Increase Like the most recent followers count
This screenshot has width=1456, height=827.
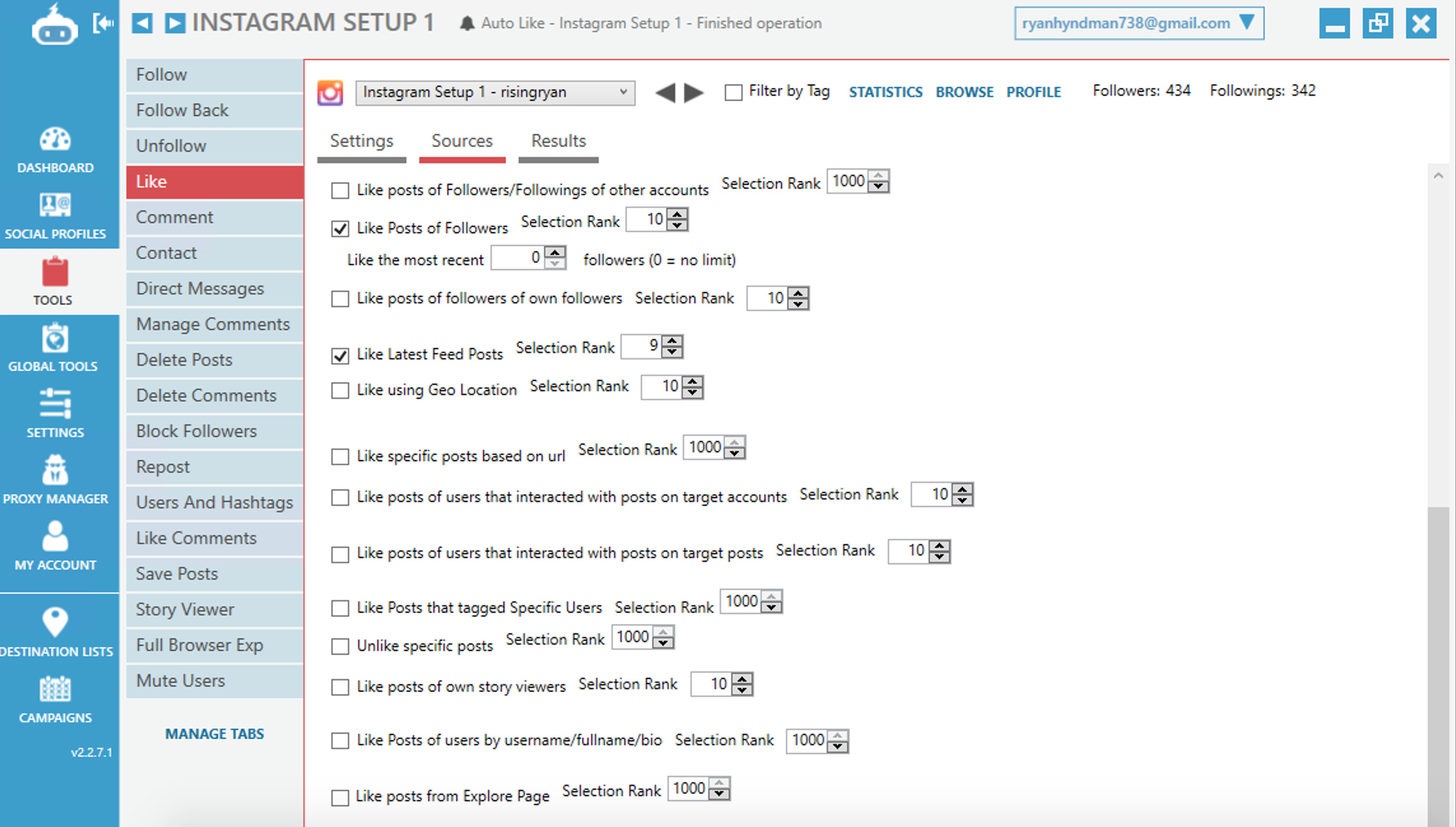(x=556, y=253)
